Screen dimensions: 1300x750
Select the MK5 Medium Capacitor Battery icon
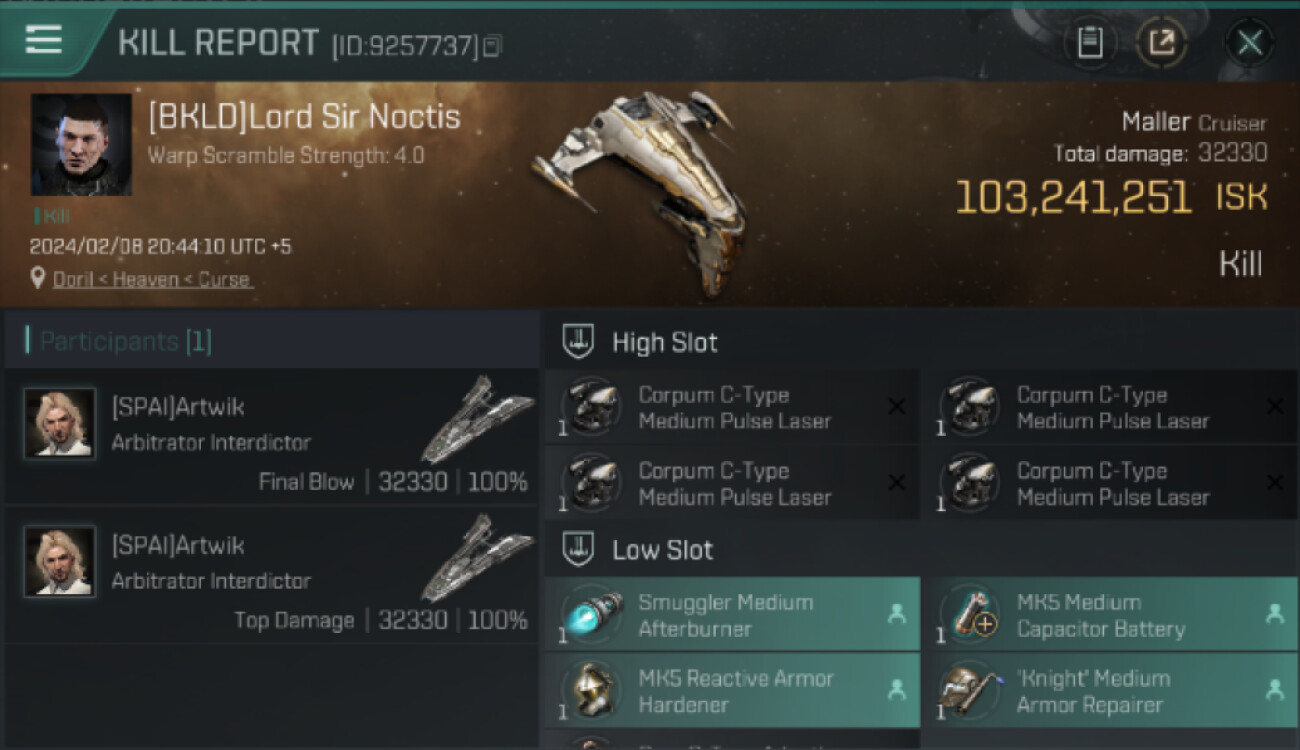point(970,615)
